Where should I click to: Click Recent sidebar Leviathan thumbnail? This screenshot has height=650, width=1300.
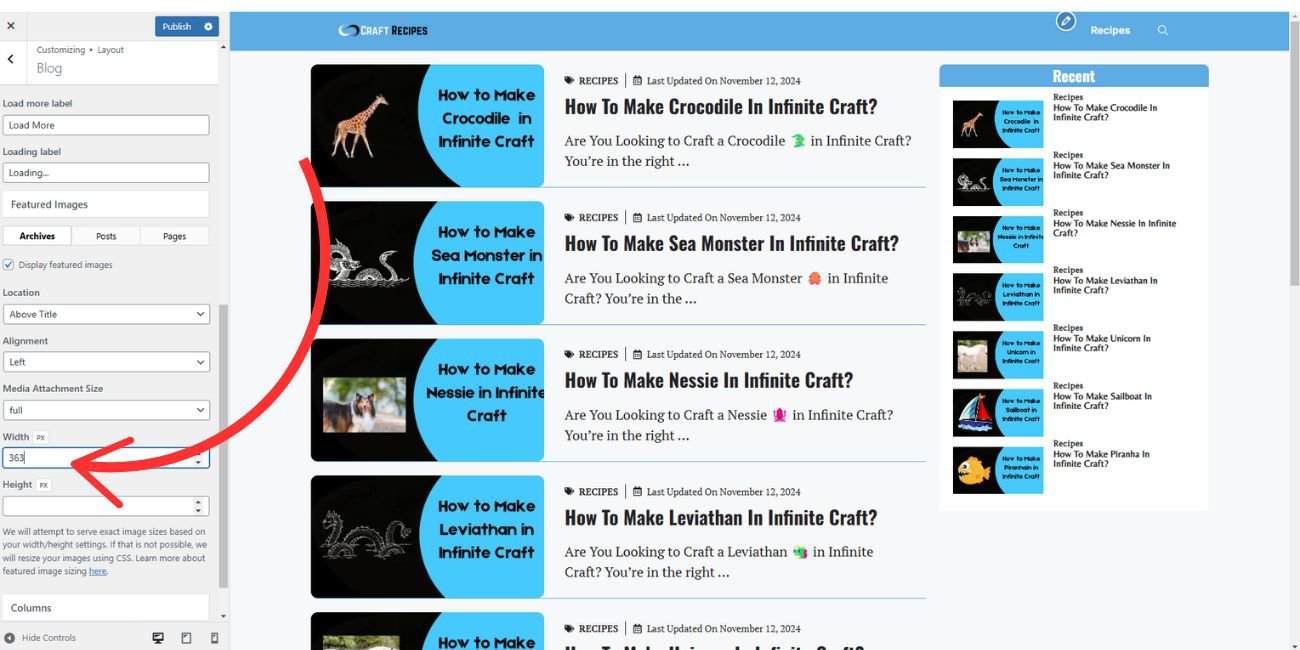[x=998, y=297]
